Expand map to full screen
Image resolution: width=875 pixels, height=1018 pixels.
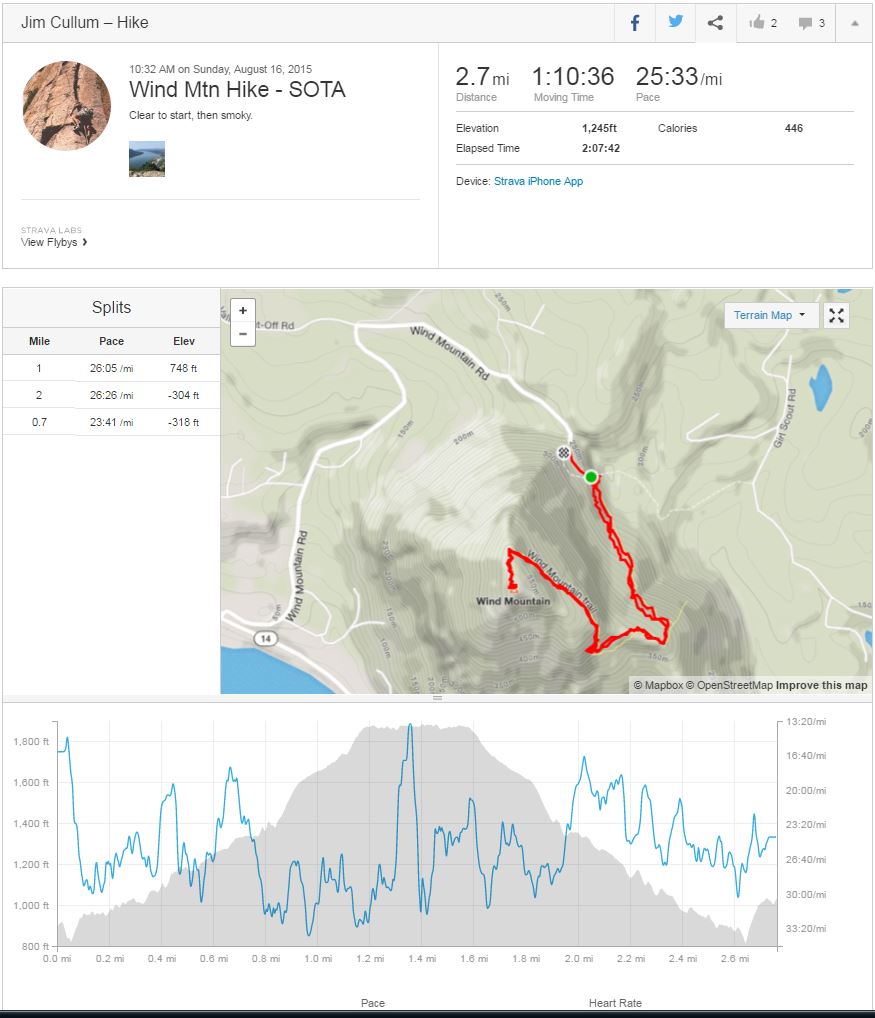[x=837, y=316]
